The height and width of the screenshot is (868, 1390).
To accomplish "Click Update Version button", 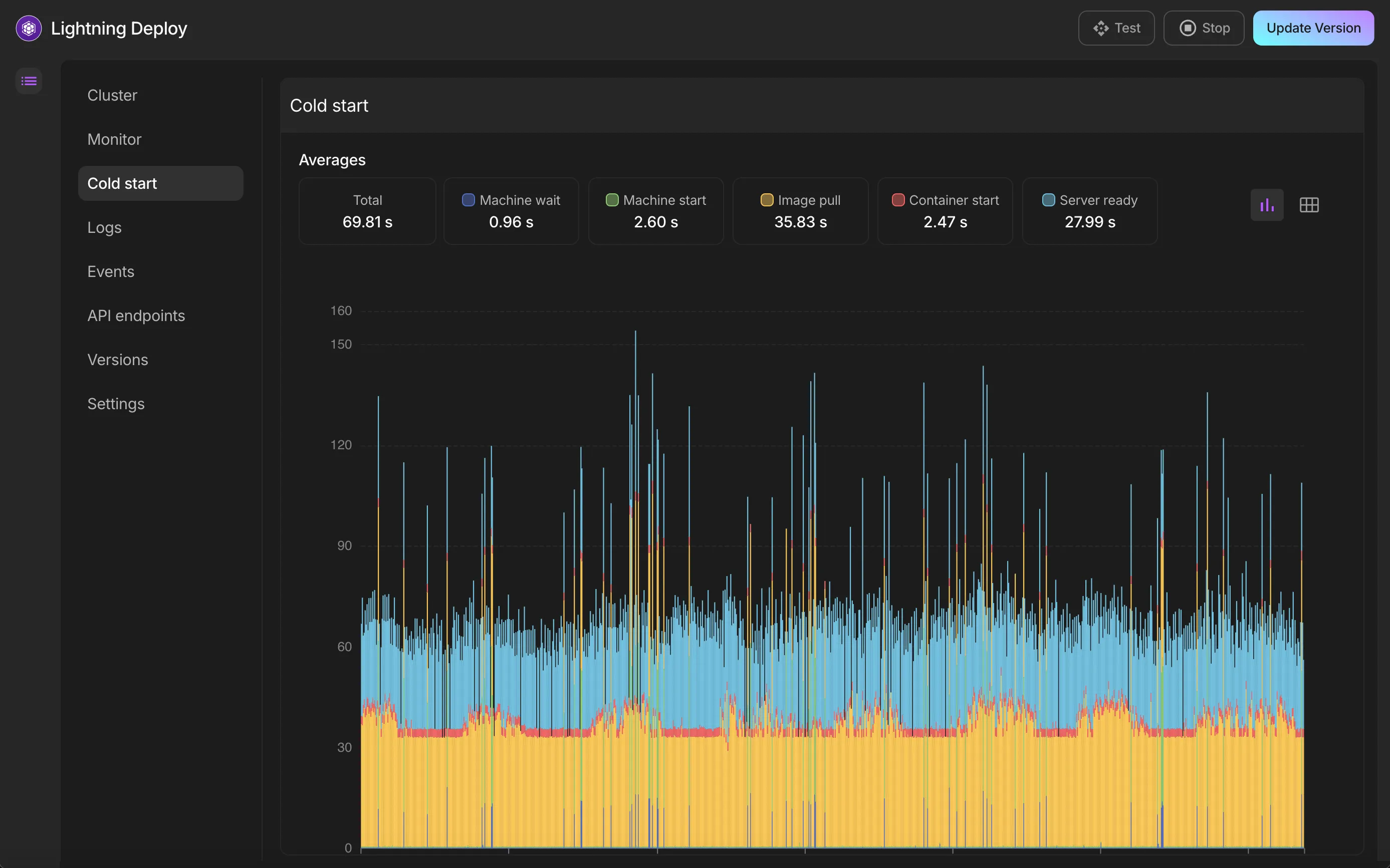I will pyautogui.click(x=1313, y=28).
